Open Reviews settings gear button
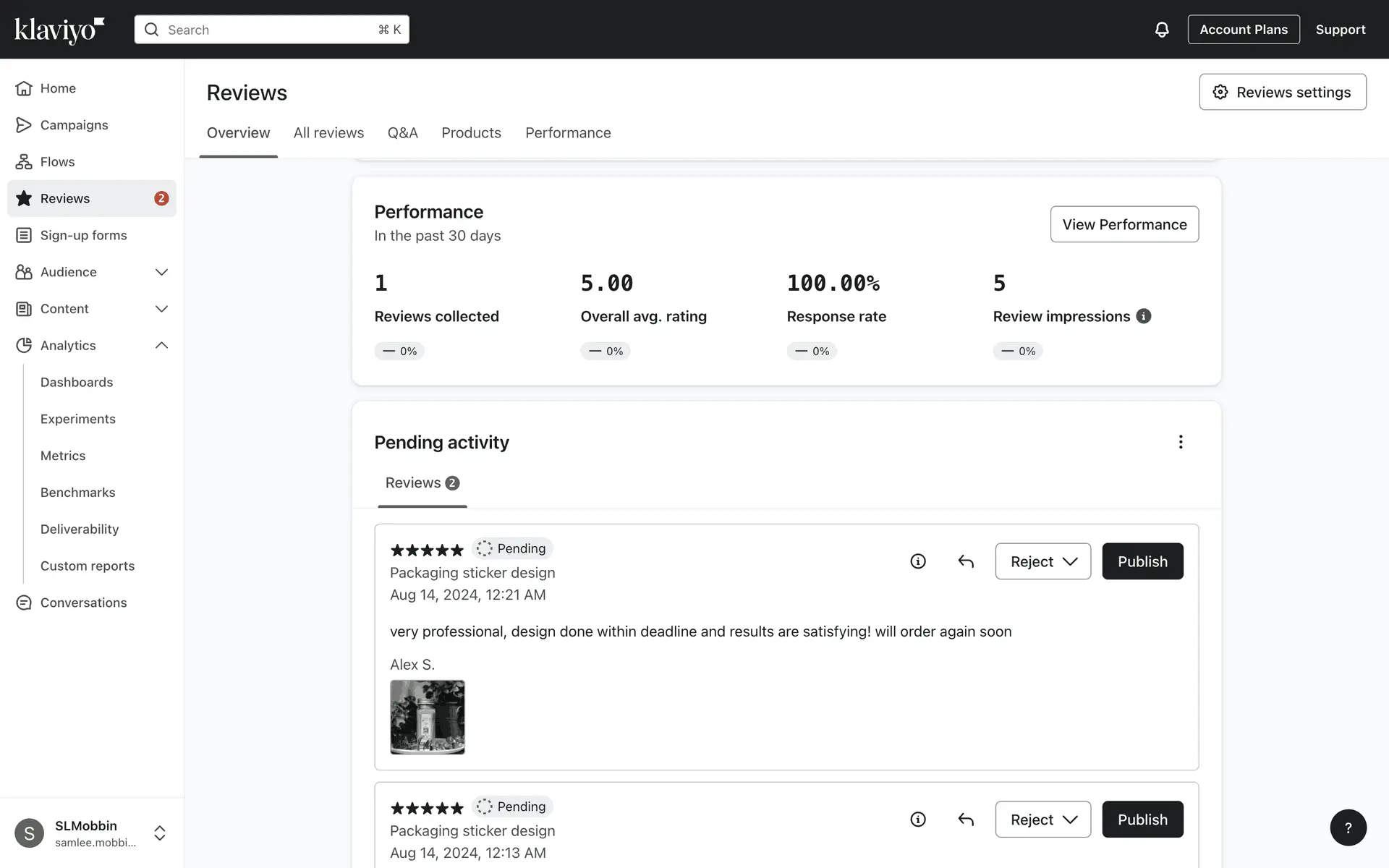The width and height of the screenshot is (1389, 868). 1282,92
